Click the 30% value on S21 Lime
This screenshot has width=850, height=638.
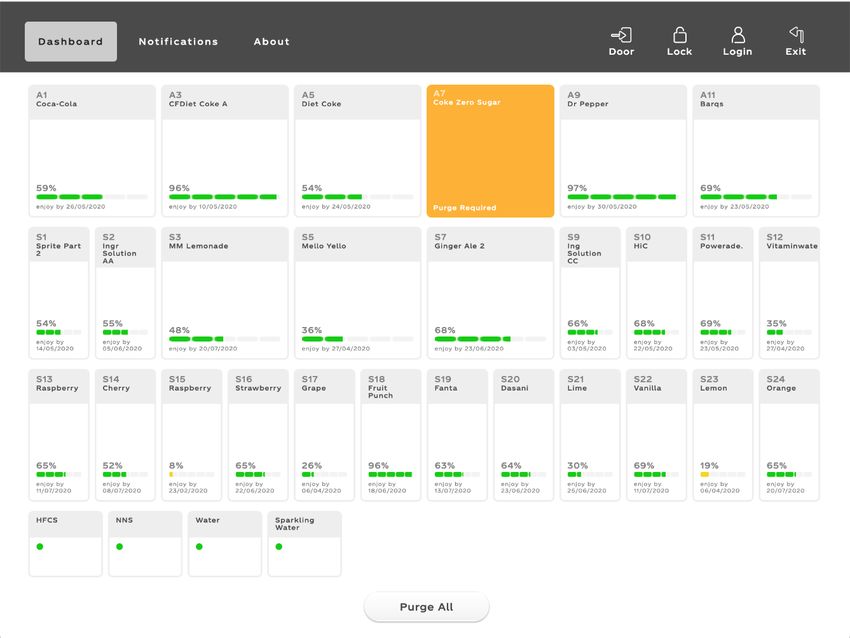577,466
